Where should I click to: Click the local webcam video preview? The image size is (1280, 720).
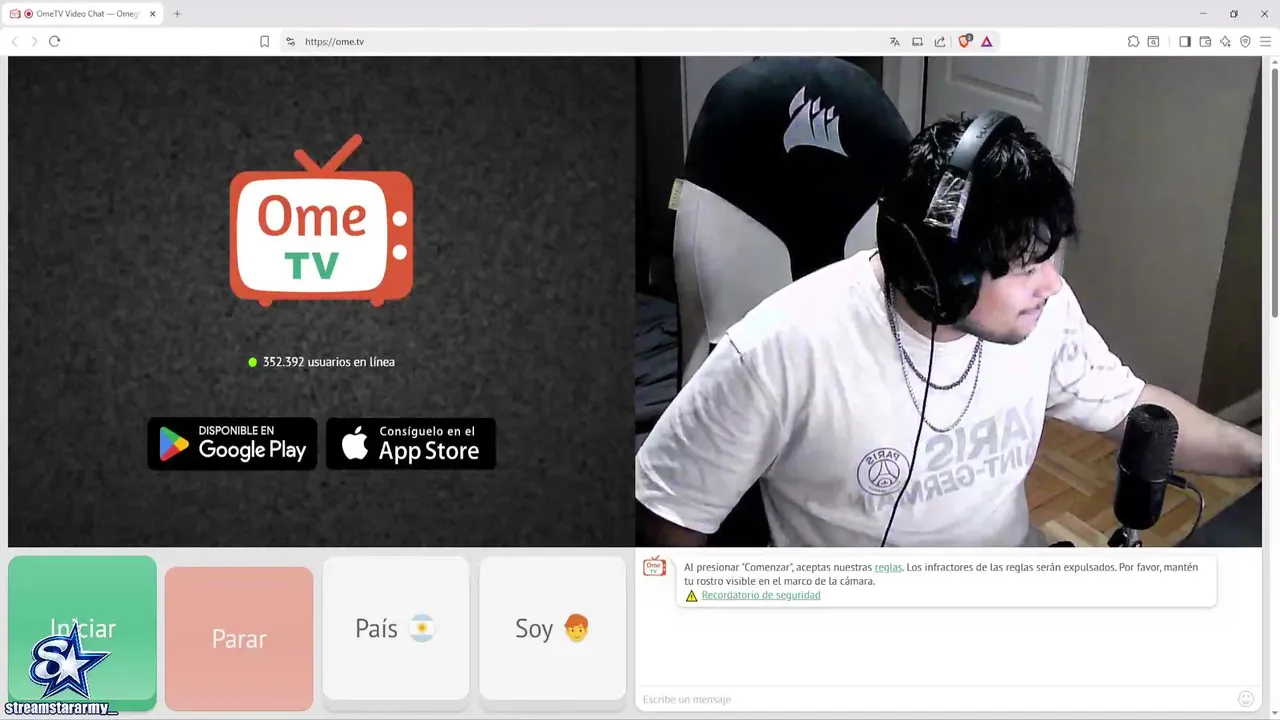tap(948, 301)
